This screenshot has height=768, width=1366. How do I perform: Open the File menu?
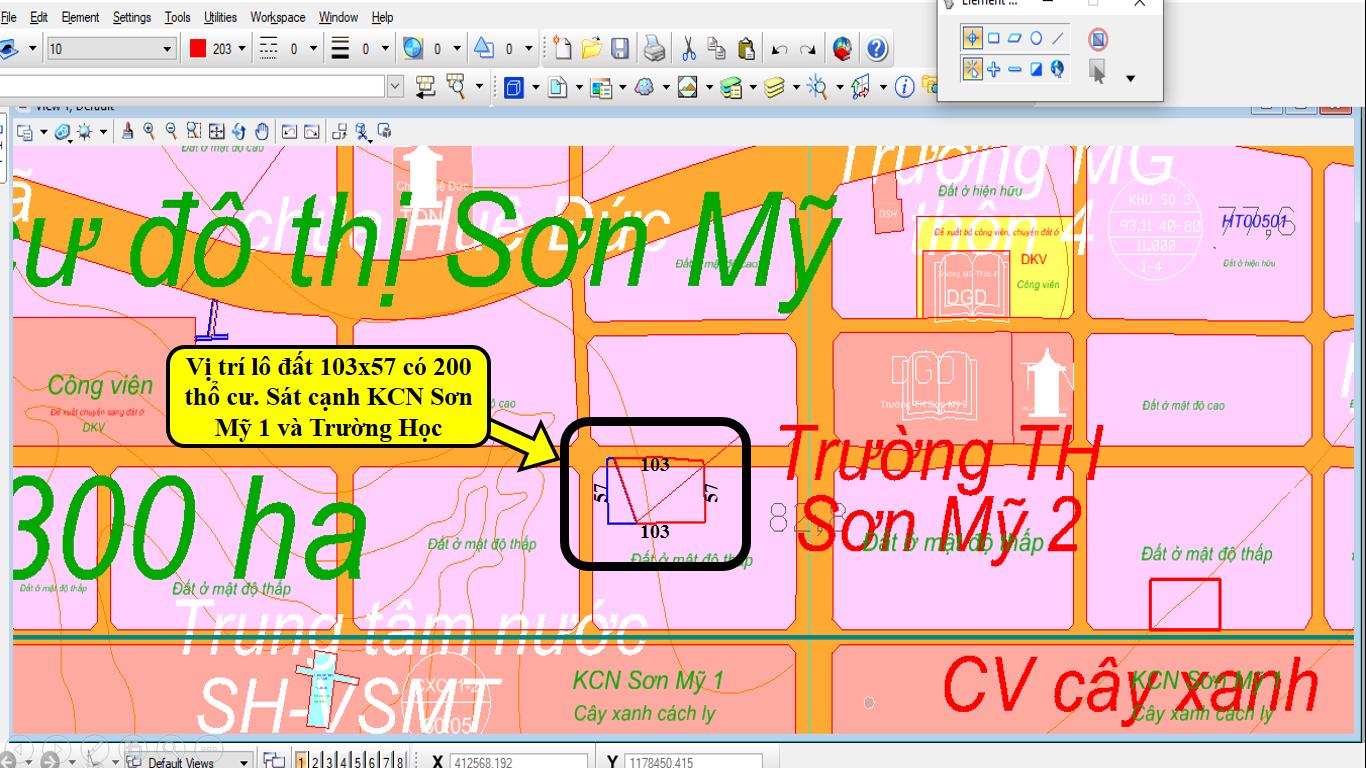click(x=10, y=17)
